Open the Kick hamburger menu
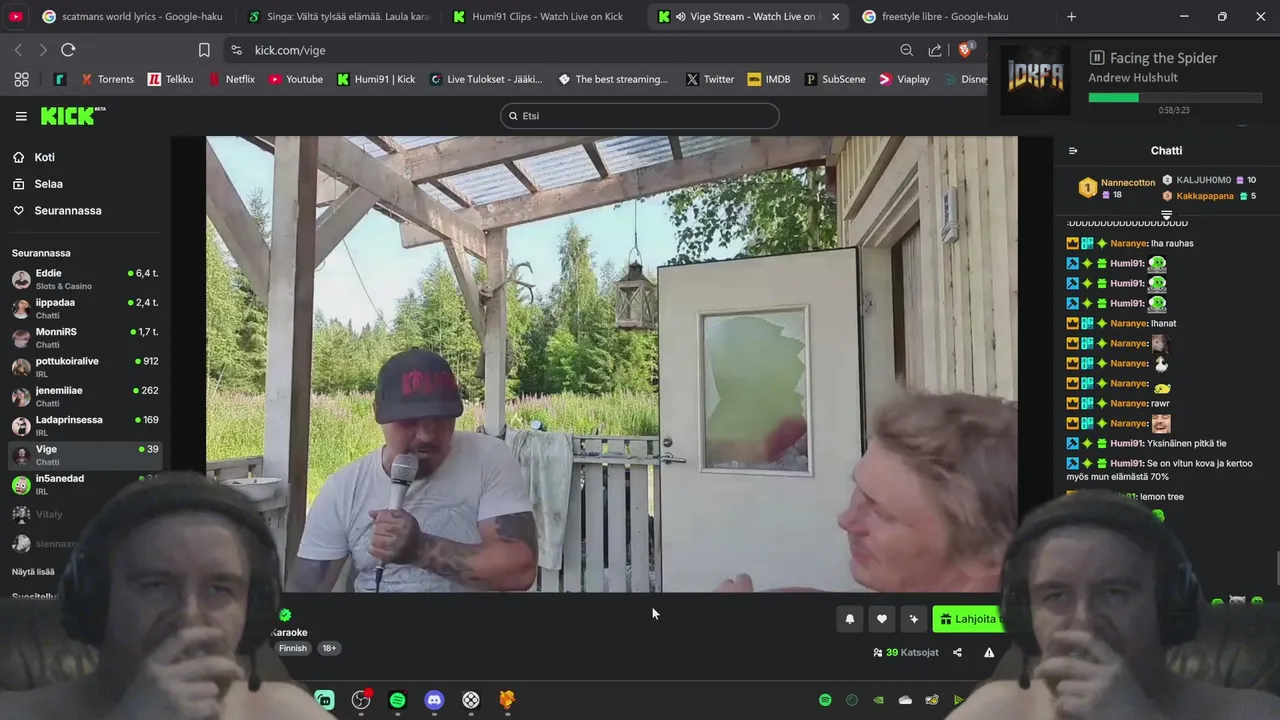Viewport: 1280px width, 720px height. tap(21, 116)
